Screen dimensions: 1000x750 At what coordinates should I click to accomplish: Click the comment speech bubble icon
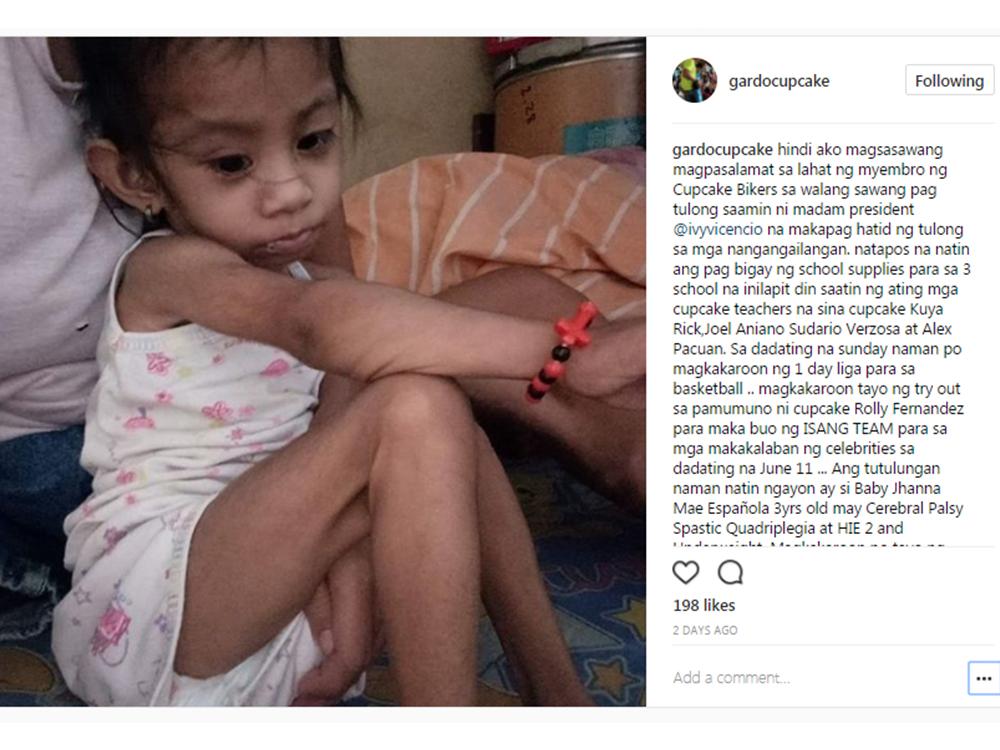tap(730, 572)
